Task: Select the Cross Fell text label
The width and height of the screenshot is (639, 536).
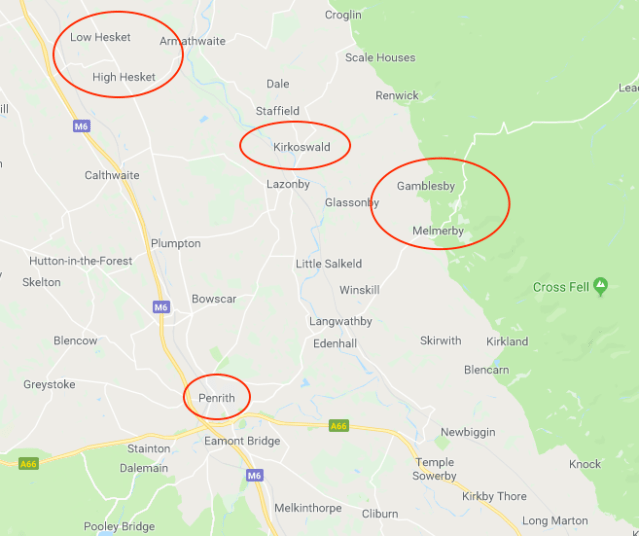Action: click(561, 287)
